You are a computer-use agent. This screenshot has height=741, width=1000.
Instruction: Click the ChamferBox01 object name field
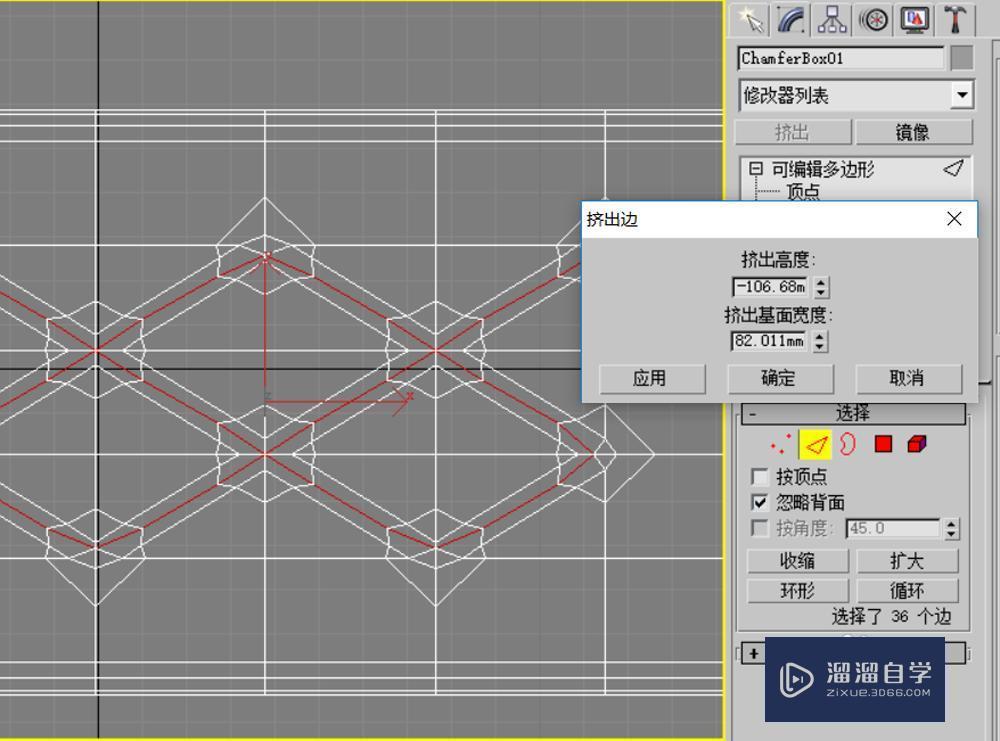tap(841, 58)
